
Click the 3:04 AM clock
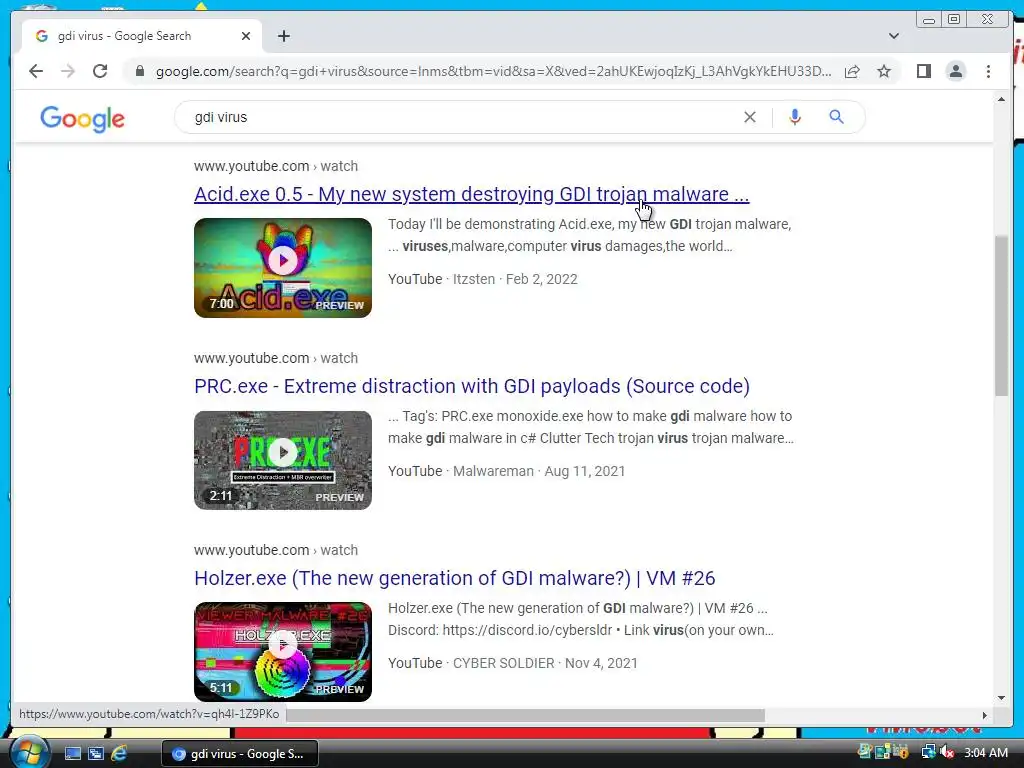985,753
